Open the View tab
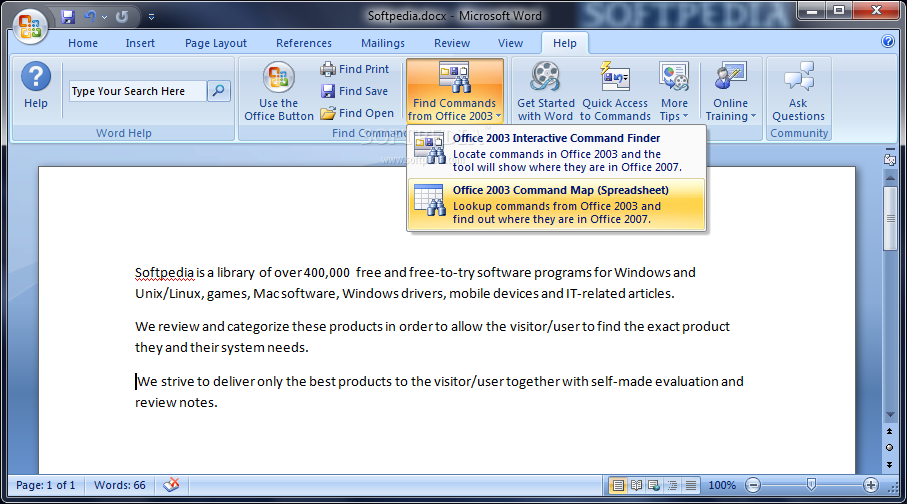This screenshot has width=907, height=504. [510, 43]
